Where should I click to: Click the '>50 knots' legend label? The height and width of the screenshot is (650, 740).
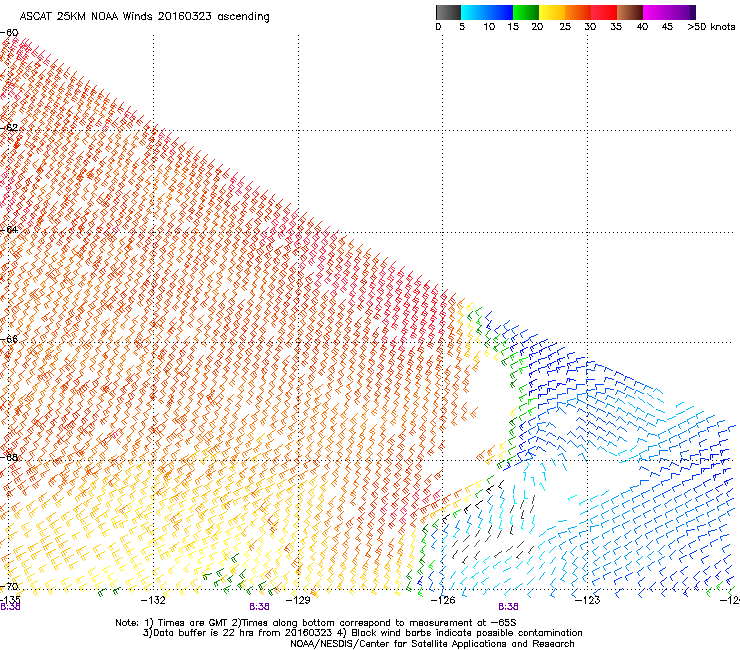711,27
